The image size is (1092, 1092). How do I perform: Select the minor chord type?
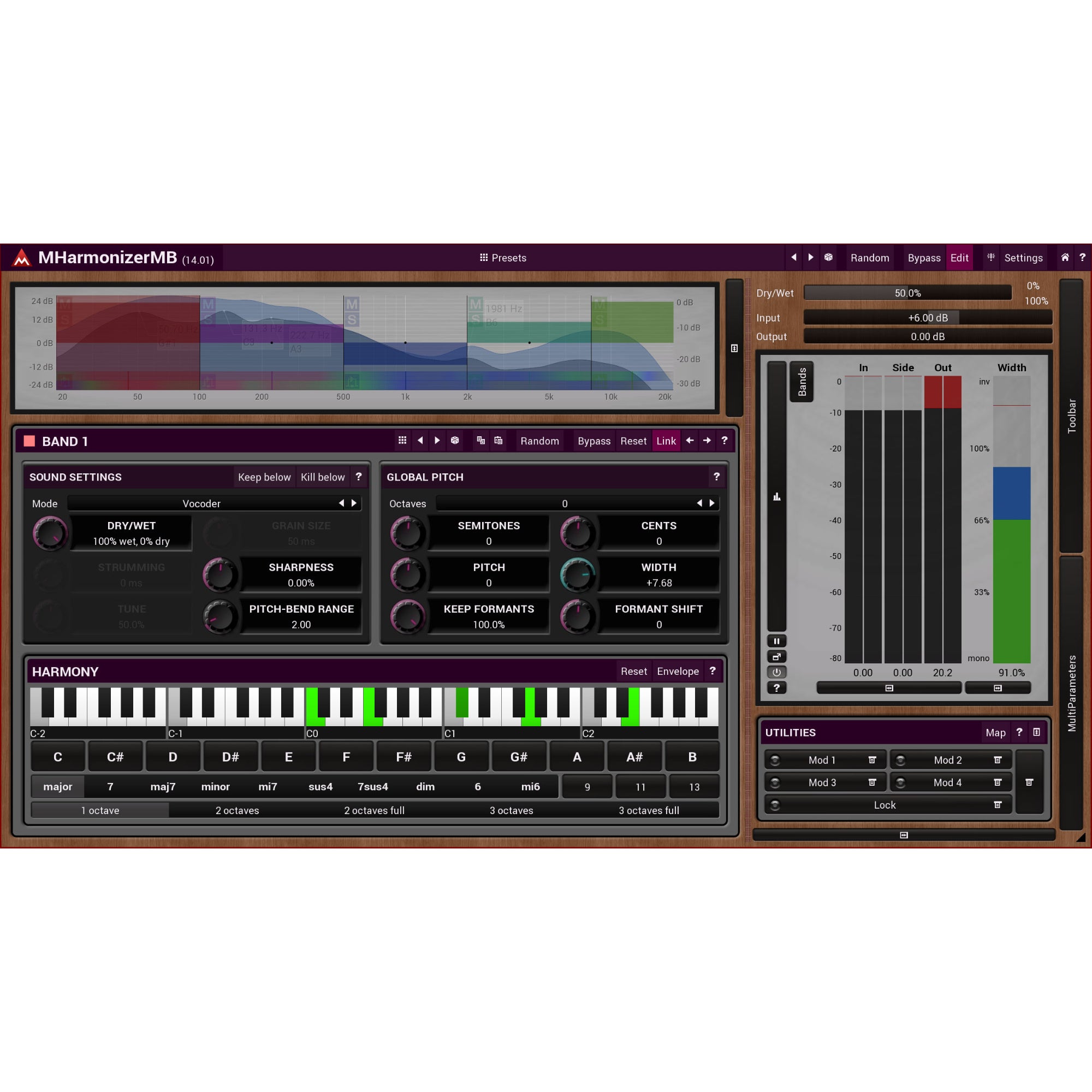point(215,787)
